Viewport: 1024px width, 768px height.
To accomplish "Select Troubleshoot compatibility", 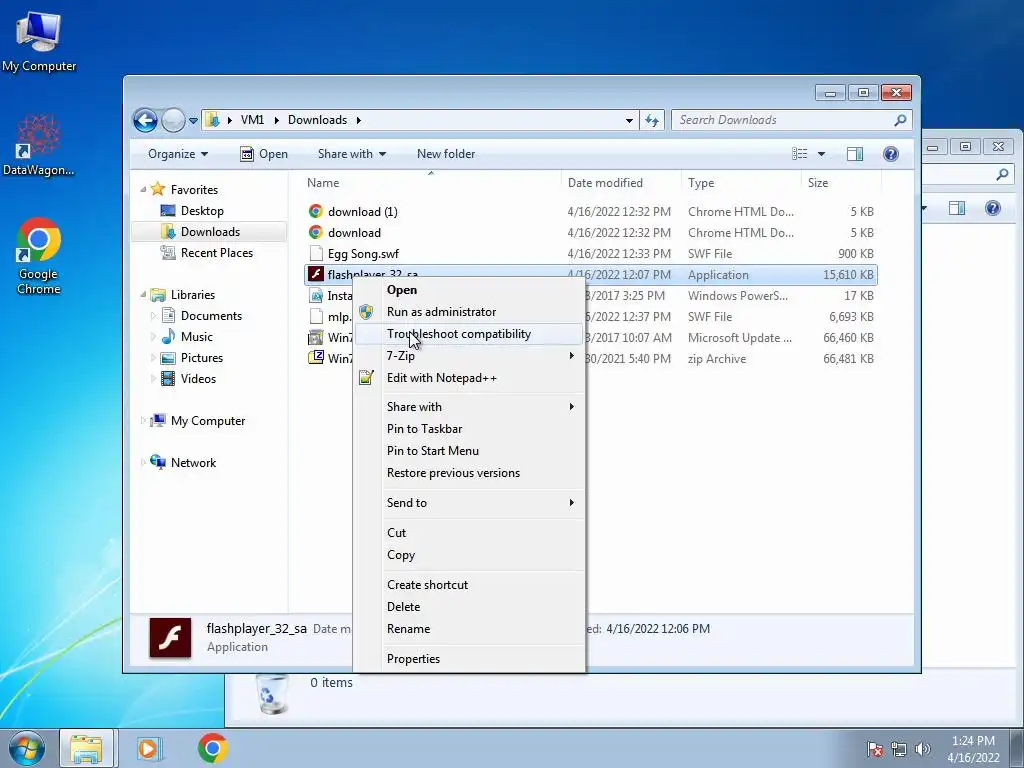I will tap(469, 334).
